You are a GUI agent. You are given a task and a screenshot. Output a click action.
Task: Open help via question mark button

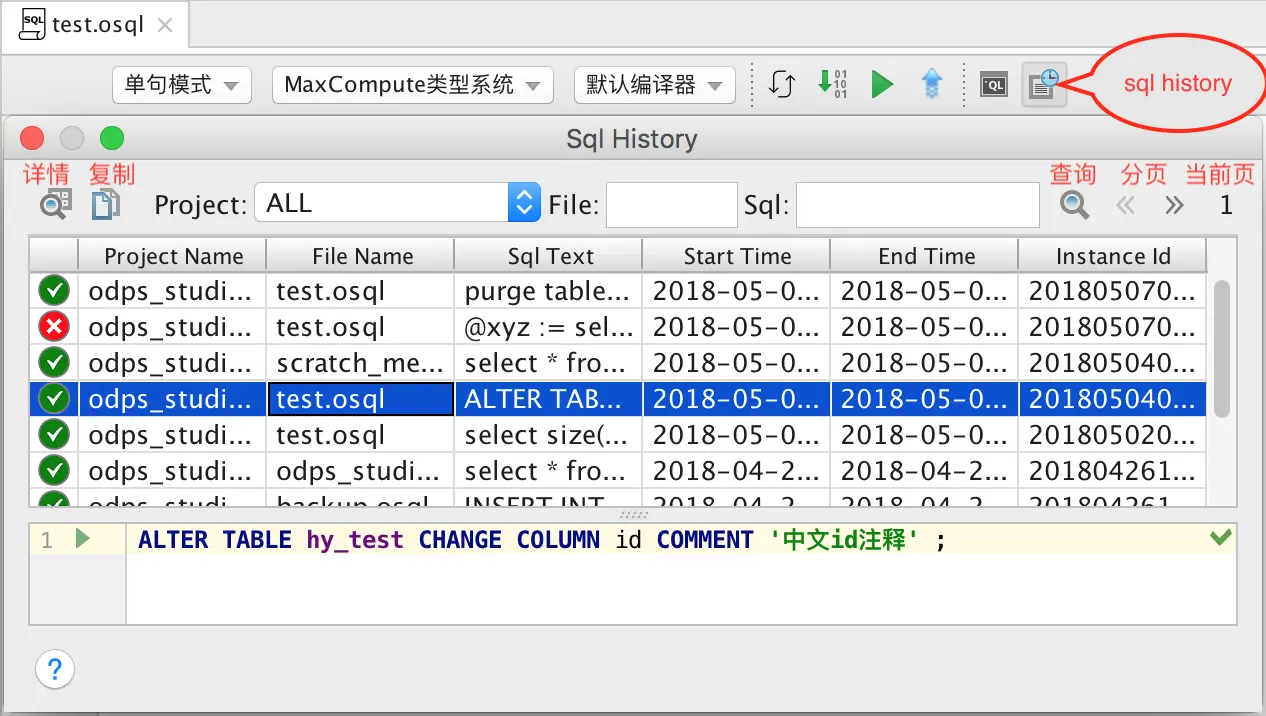pyautogui.click(x=54, y=670)
